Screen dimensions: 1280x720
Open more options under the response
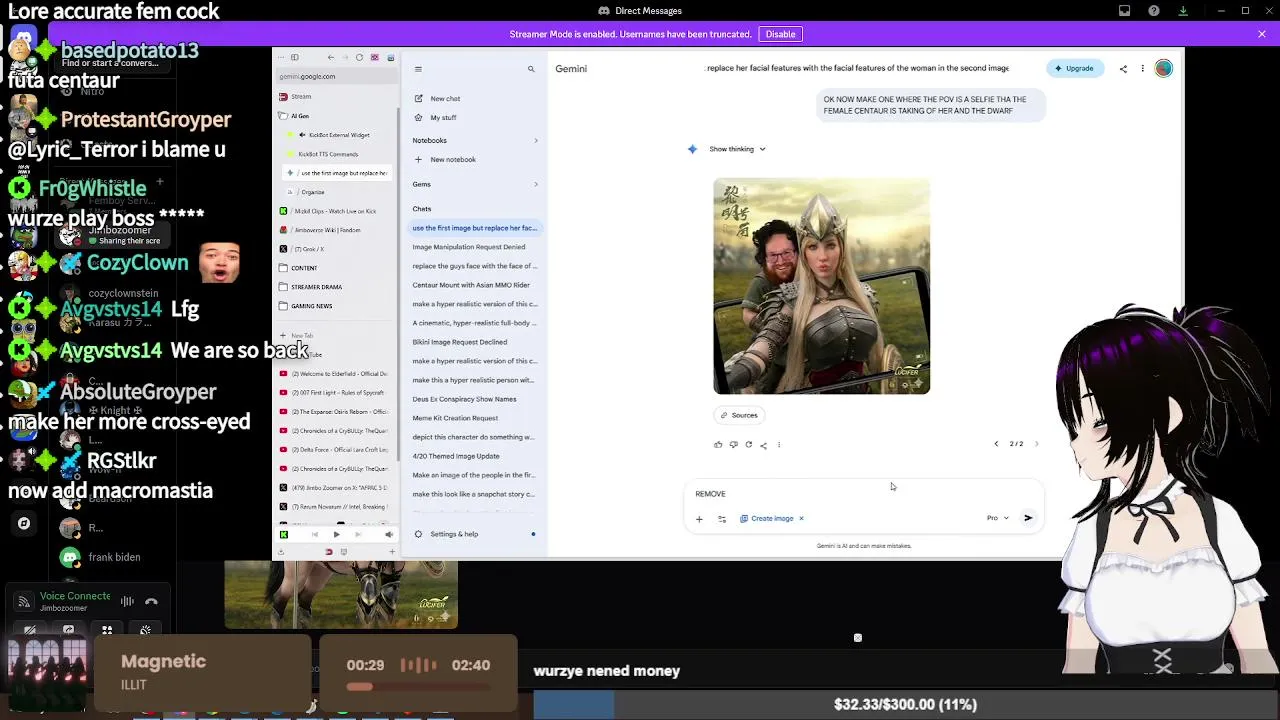pyautogui.click(x=779, y=445)
